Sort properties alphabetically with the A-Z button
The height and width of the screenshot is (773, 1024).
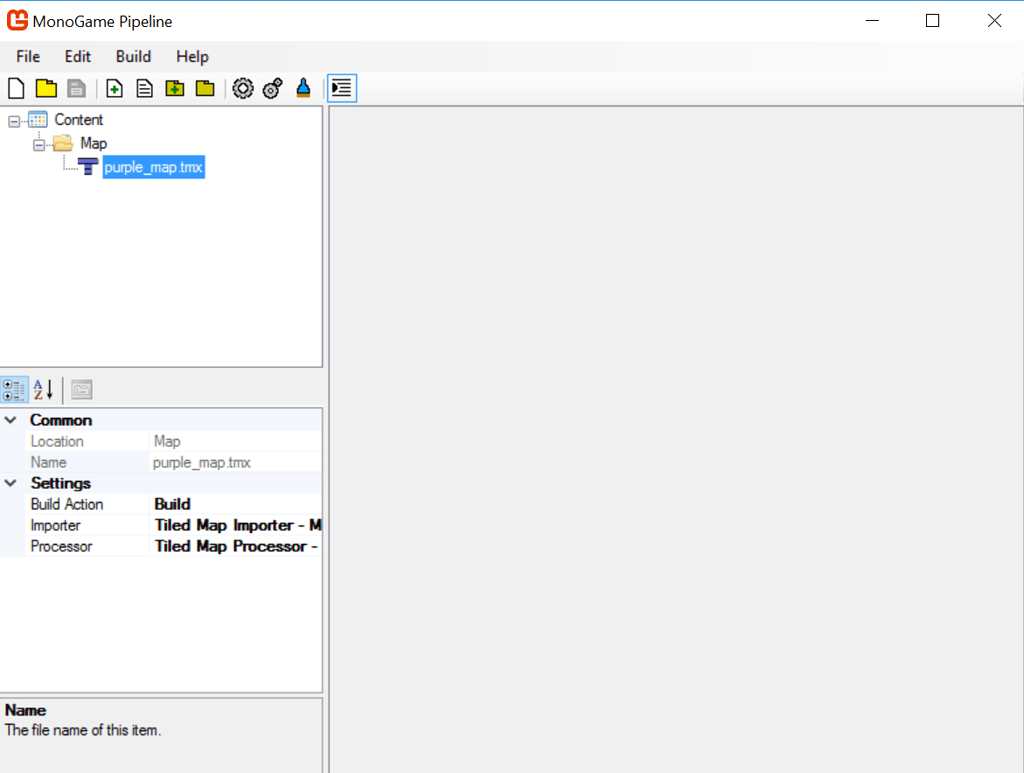click(x=43, y=390)
